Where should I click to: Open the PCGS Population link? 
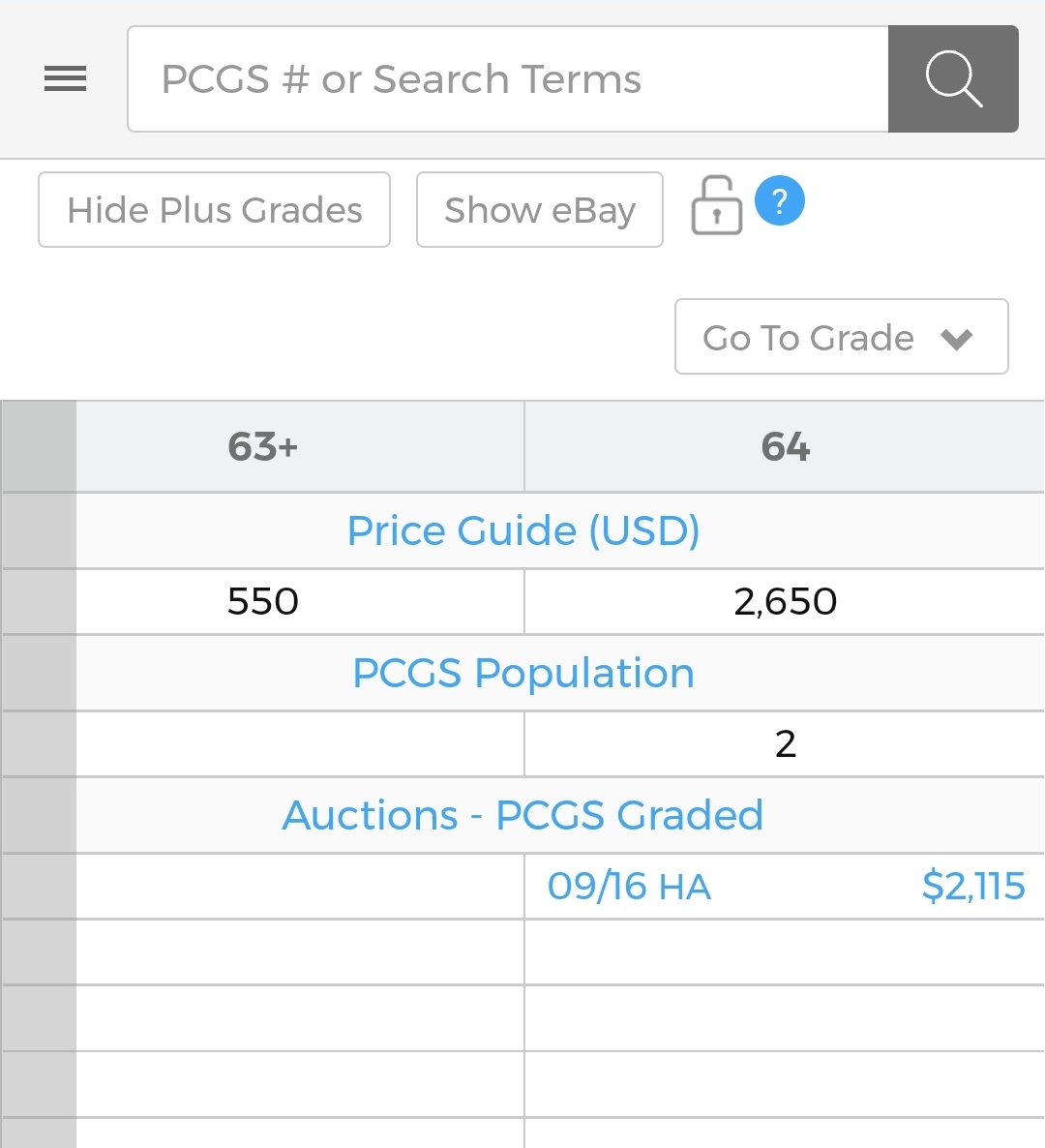coord(523,672)
